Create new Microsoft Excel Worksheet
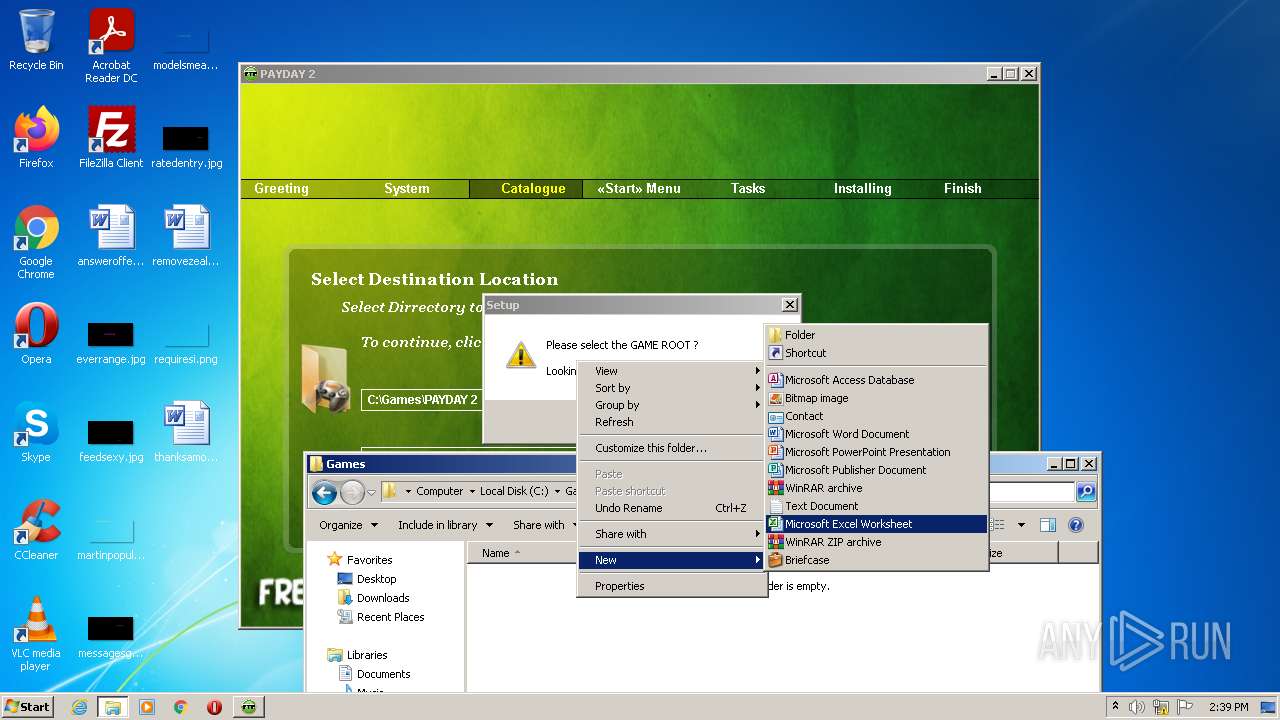The image size is (1280, 720). (x=877, y=524)
